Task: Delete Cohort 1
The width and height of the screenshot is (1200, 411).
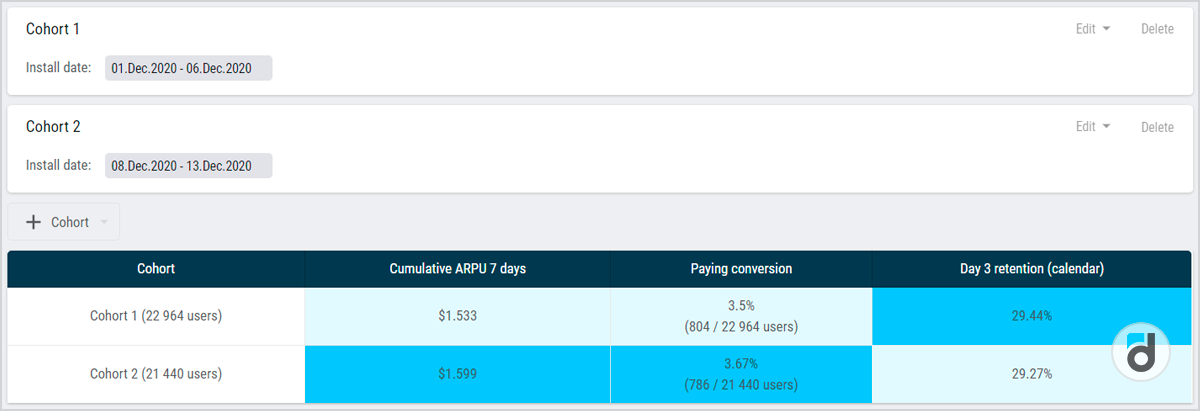Action: (x=1157, y=29)
